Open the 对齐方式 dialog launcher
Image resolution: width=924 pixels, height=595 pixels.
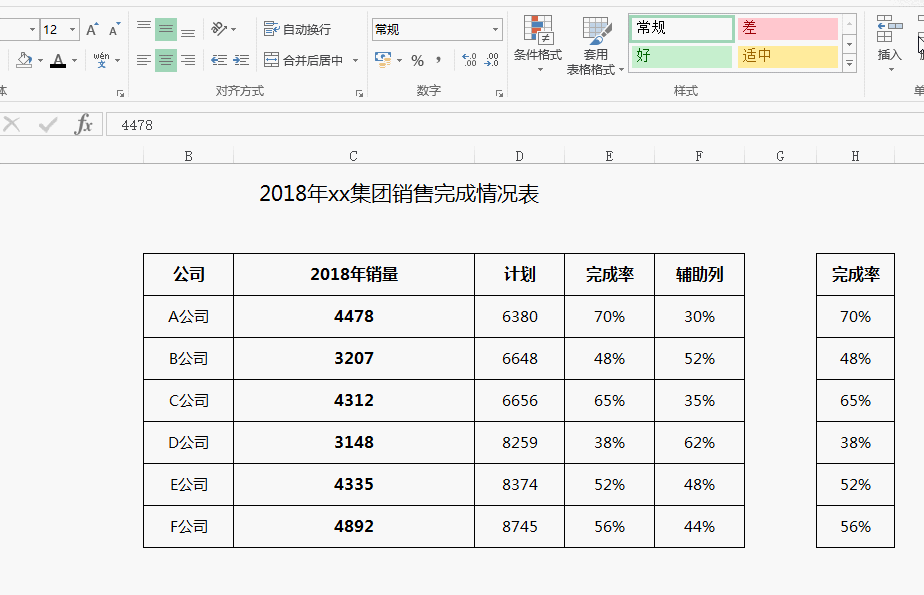click(359, 93)
